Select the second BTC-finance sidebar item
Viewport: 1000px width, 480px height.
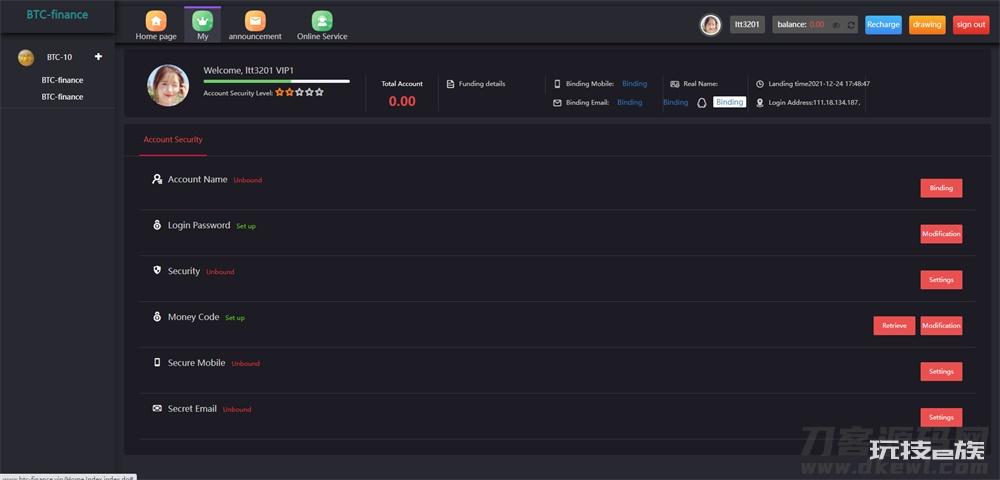coord(62,97)
